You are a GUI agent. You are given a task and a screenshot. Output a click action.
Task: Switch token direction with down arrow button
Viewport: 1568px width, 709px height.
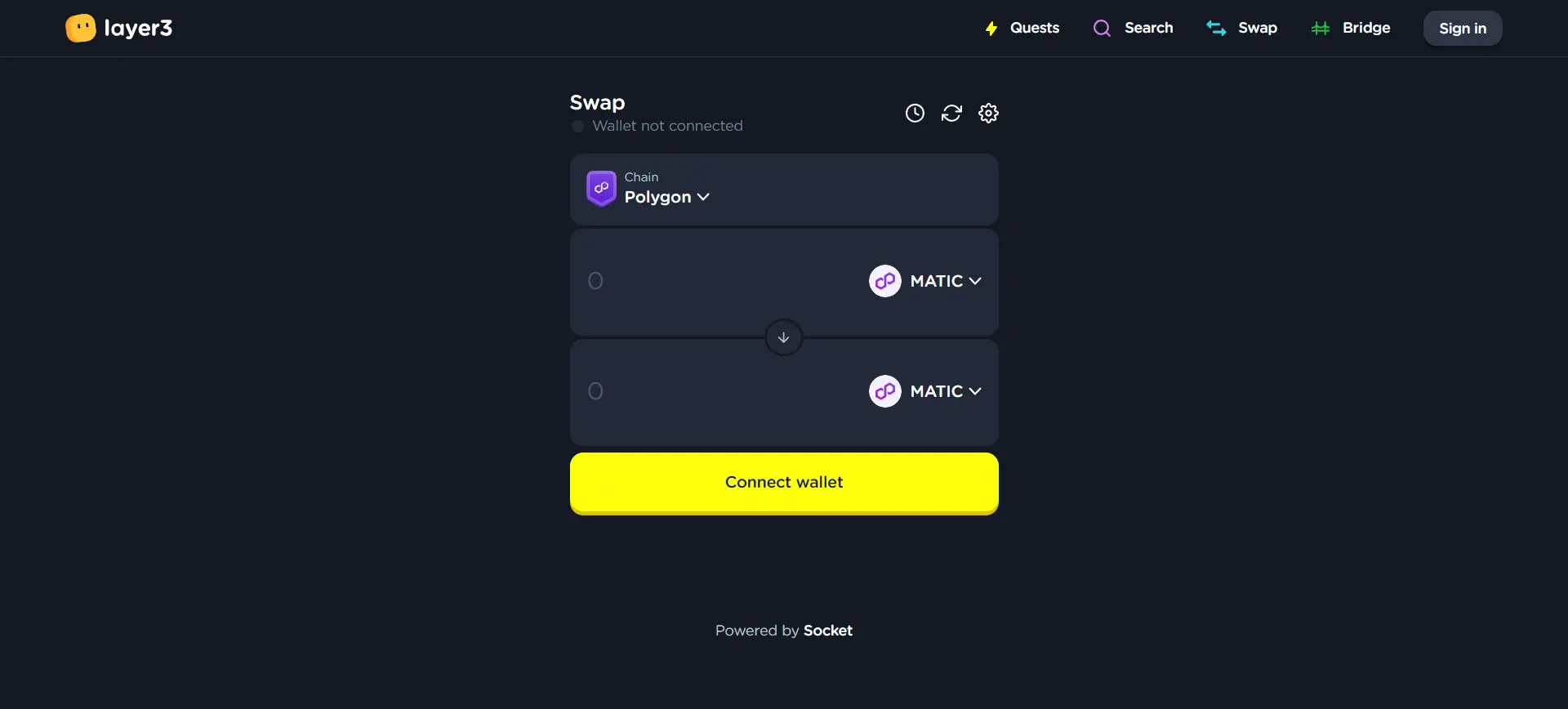783,337
